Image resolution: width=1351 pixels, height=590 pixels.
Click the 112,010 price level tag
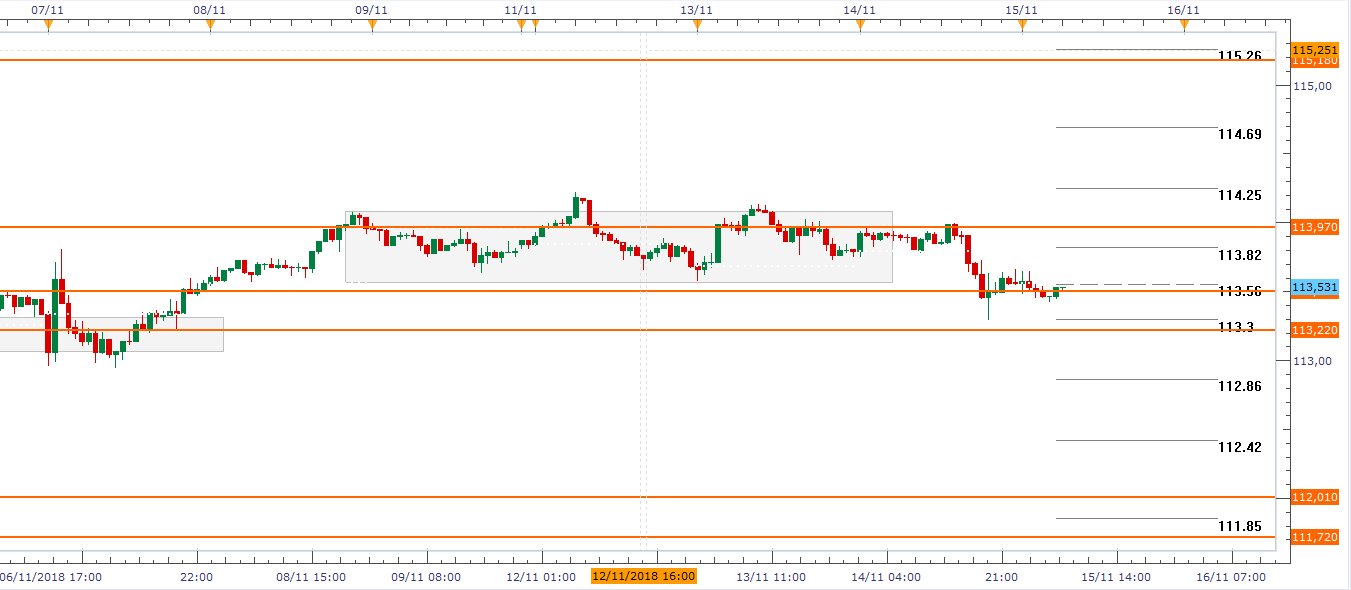(1314, 497)
